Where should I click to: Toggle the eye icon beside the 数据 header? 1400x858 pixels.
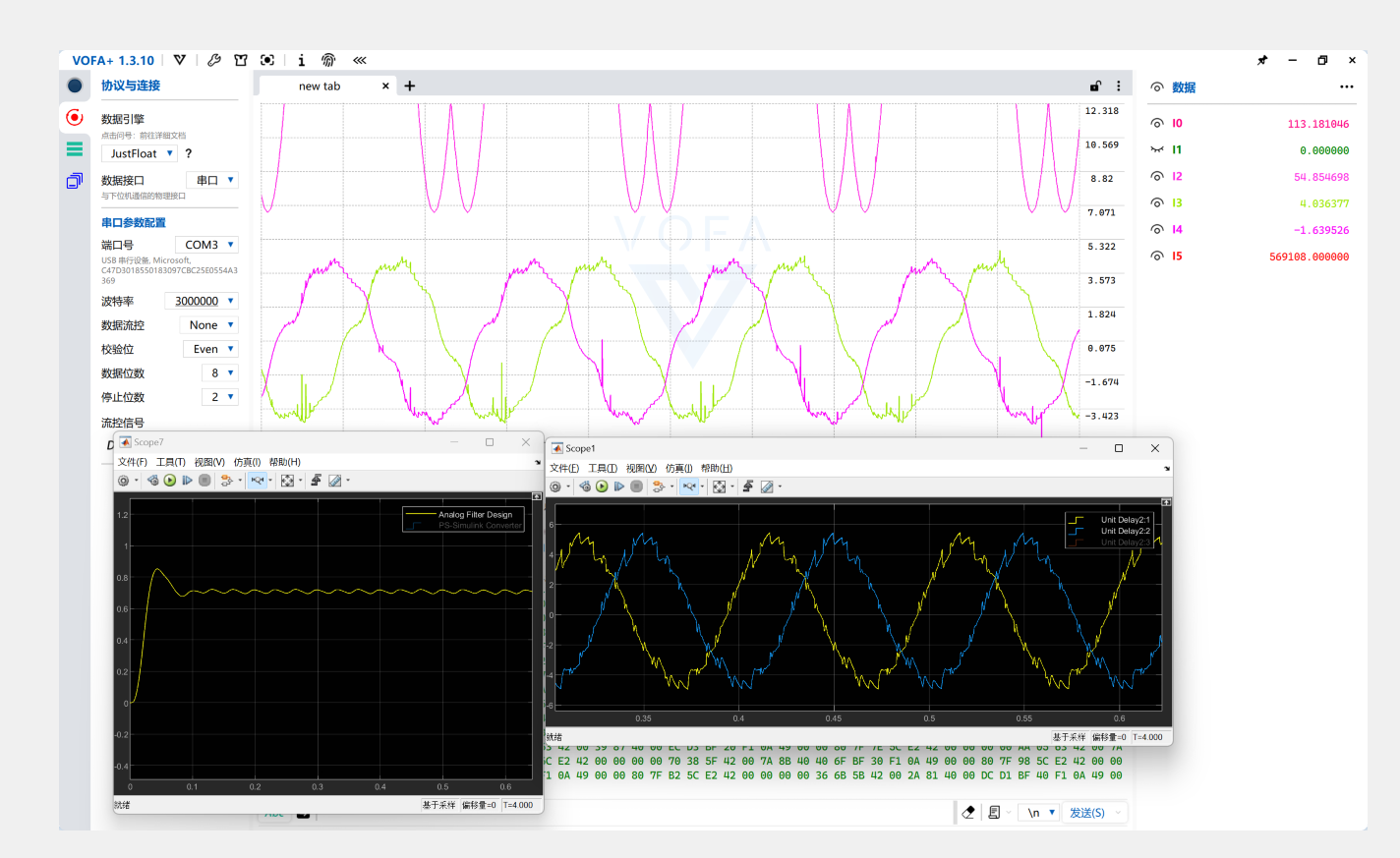point(1157,87)
